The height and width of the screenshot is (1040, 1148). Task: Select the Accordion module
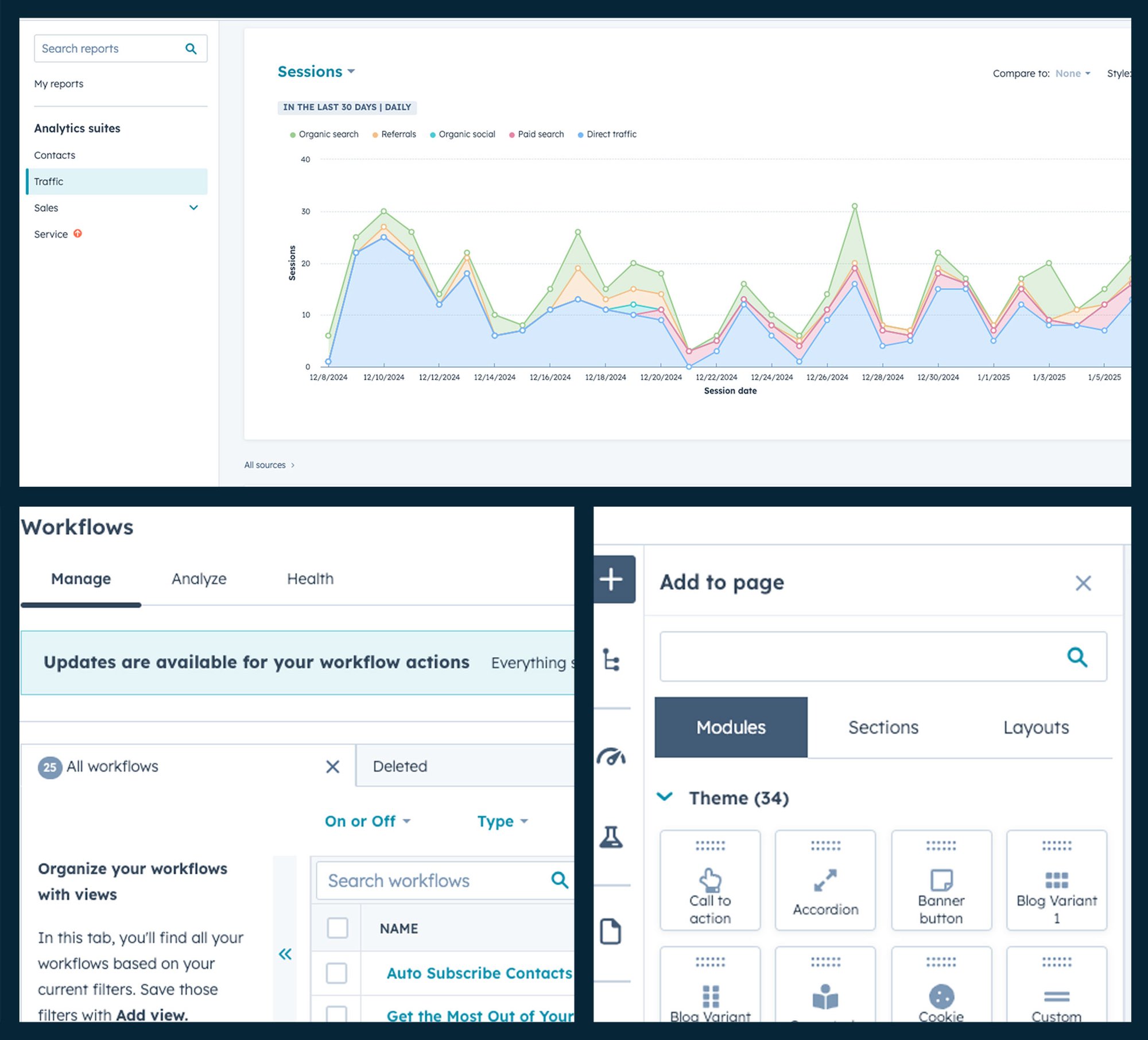[x=825, y=880]
